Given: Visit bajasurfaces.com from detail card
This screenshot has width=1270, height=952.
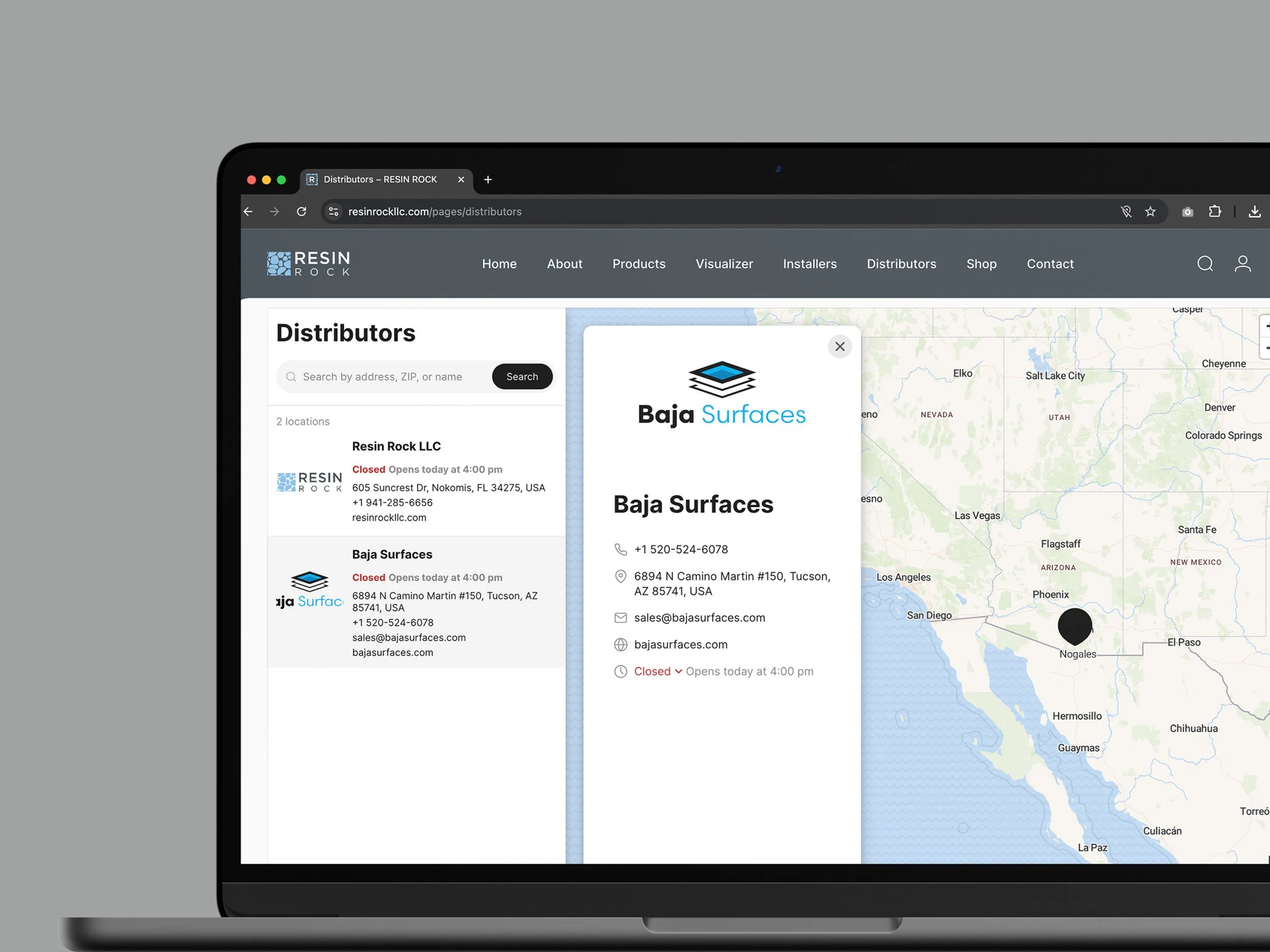Looking at the screenshot, I should pos(681,645).
